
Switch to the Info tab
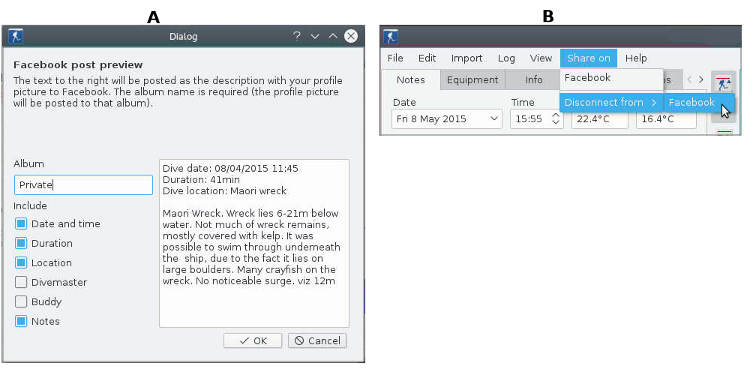click(533, 80)
